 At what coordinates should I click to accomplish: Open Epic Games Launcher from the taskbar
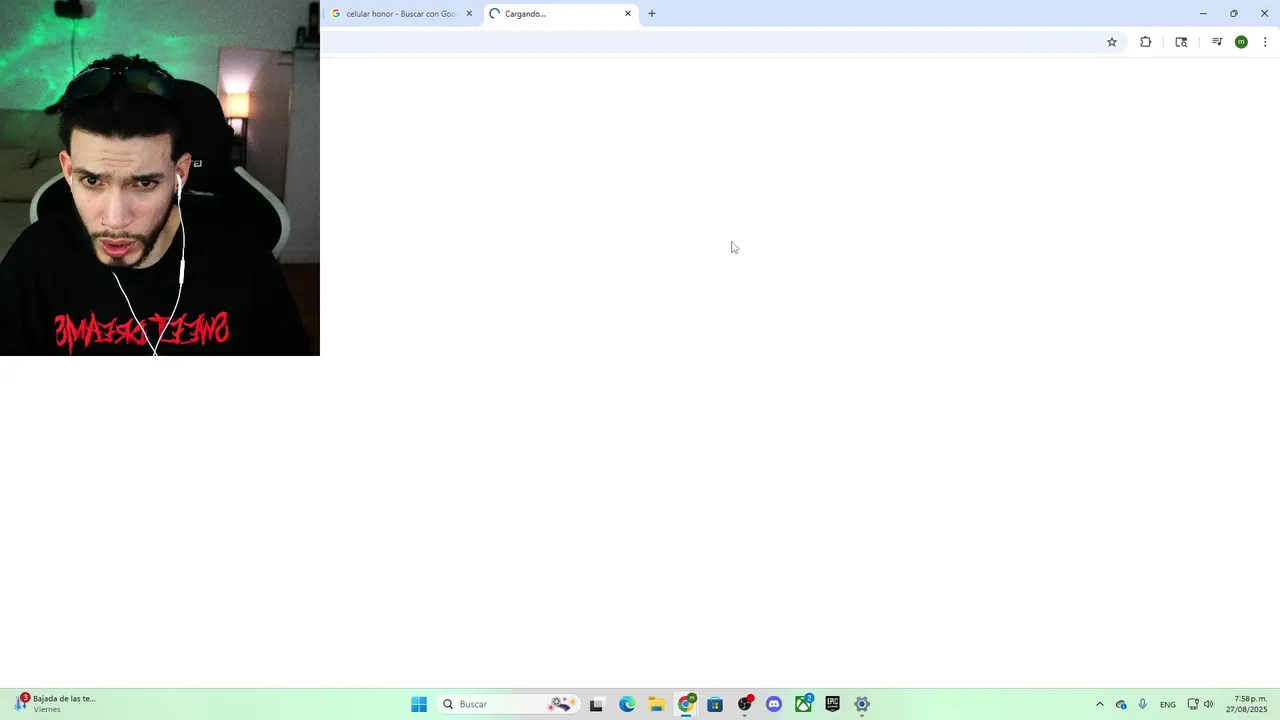833,704
